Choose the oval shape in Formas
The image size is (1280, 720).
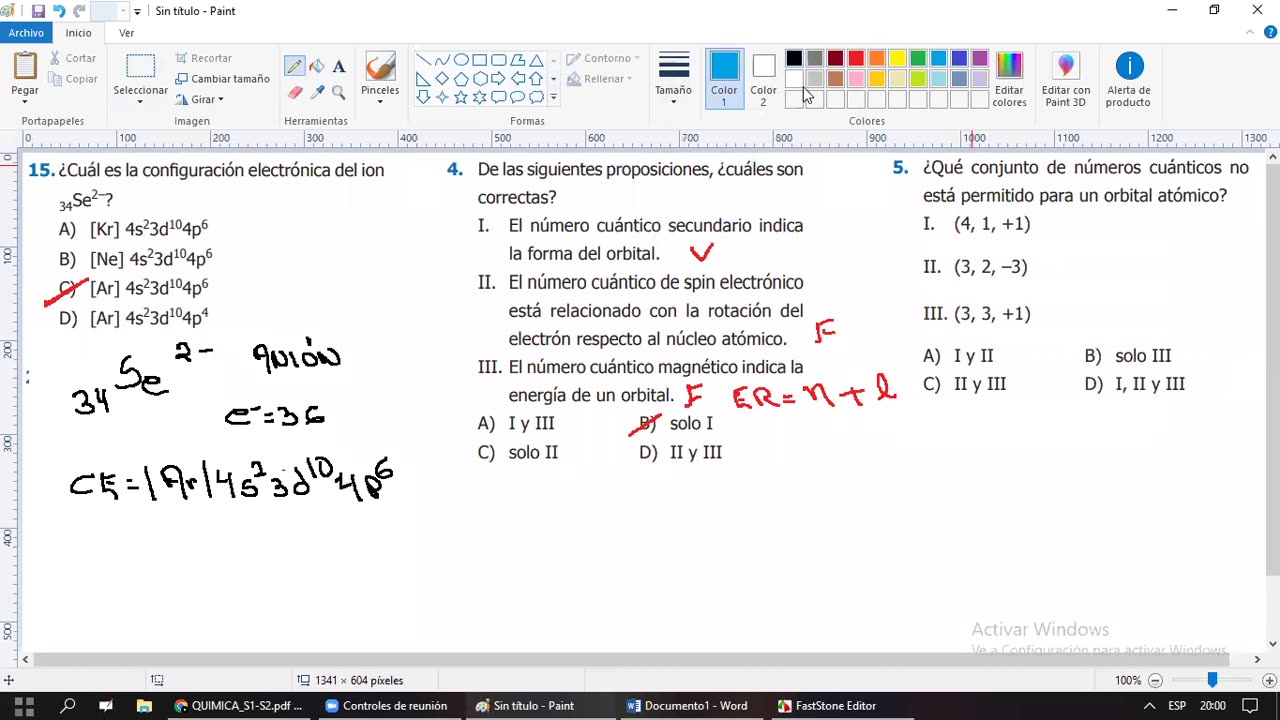point(461,60)
